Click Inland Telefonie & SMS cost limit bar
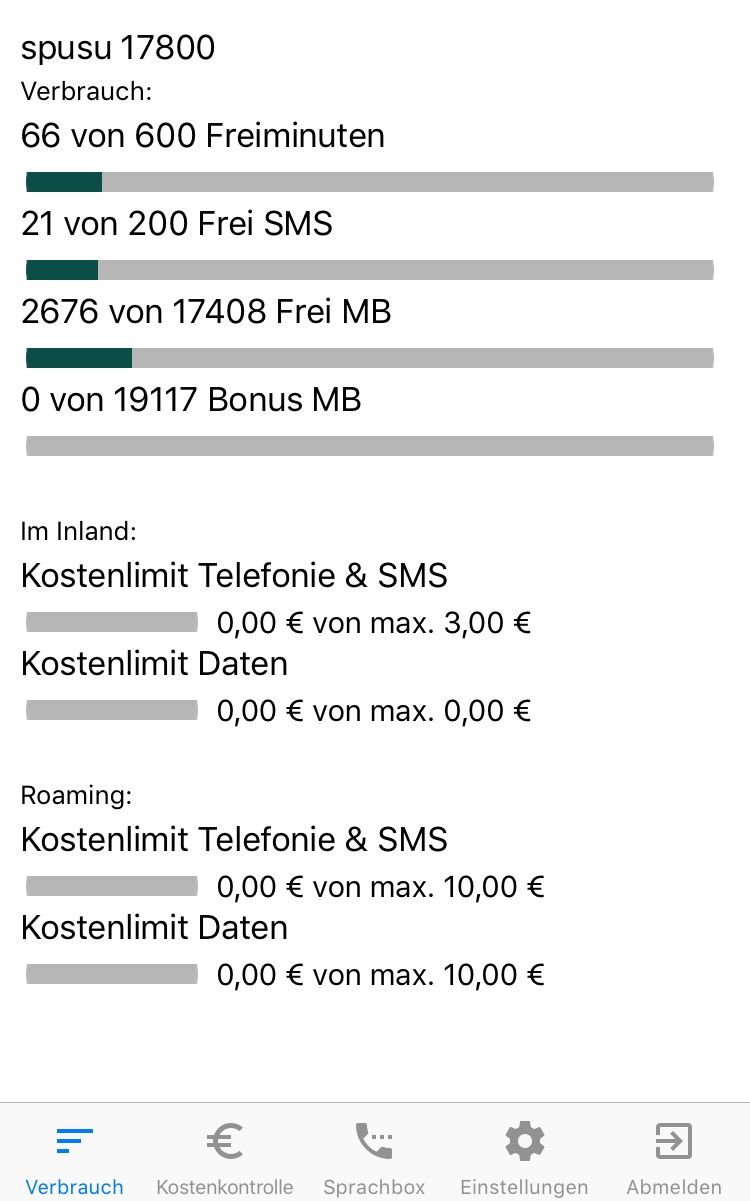Screen dimensions: 750x1201 [112, 623]
